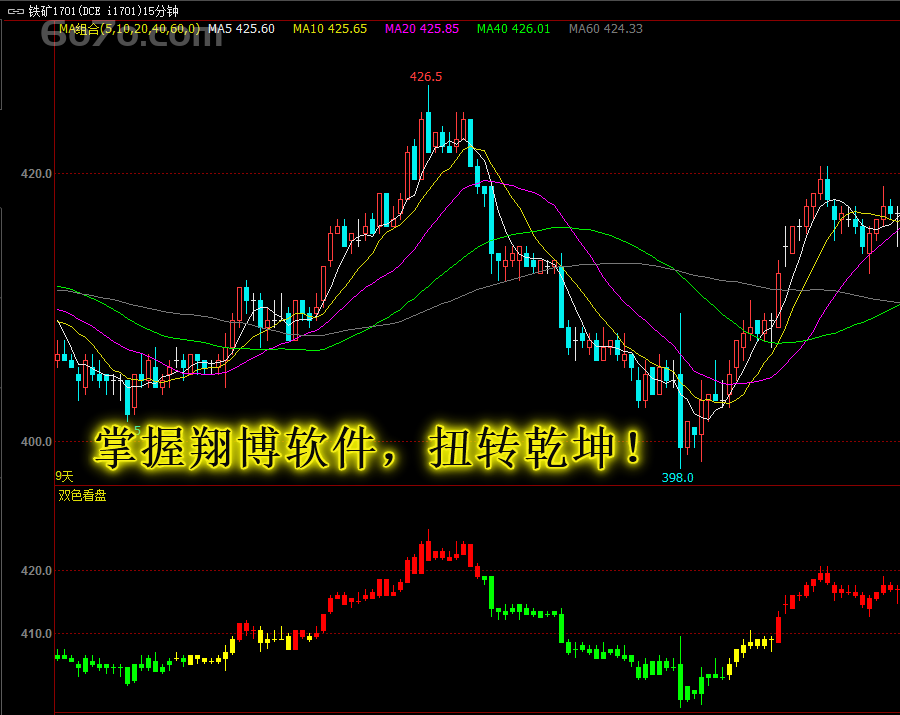This screenshot has height=715, width=900.
Task: Click the 400.0 axis label on main chart
Action: 36,441
